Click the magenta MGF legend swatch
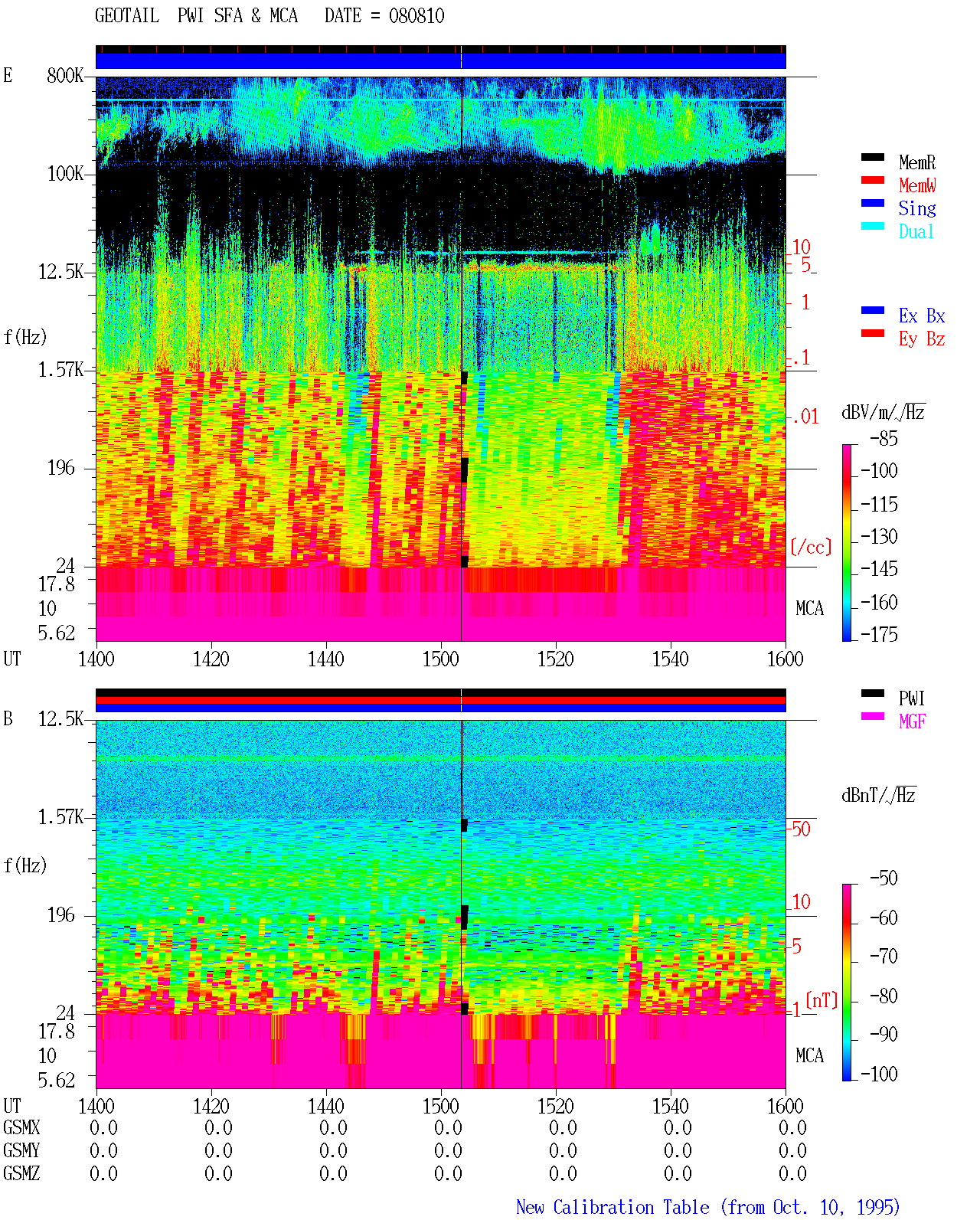This screenshot has width=980, height=1220. click(x=873, y=716)
